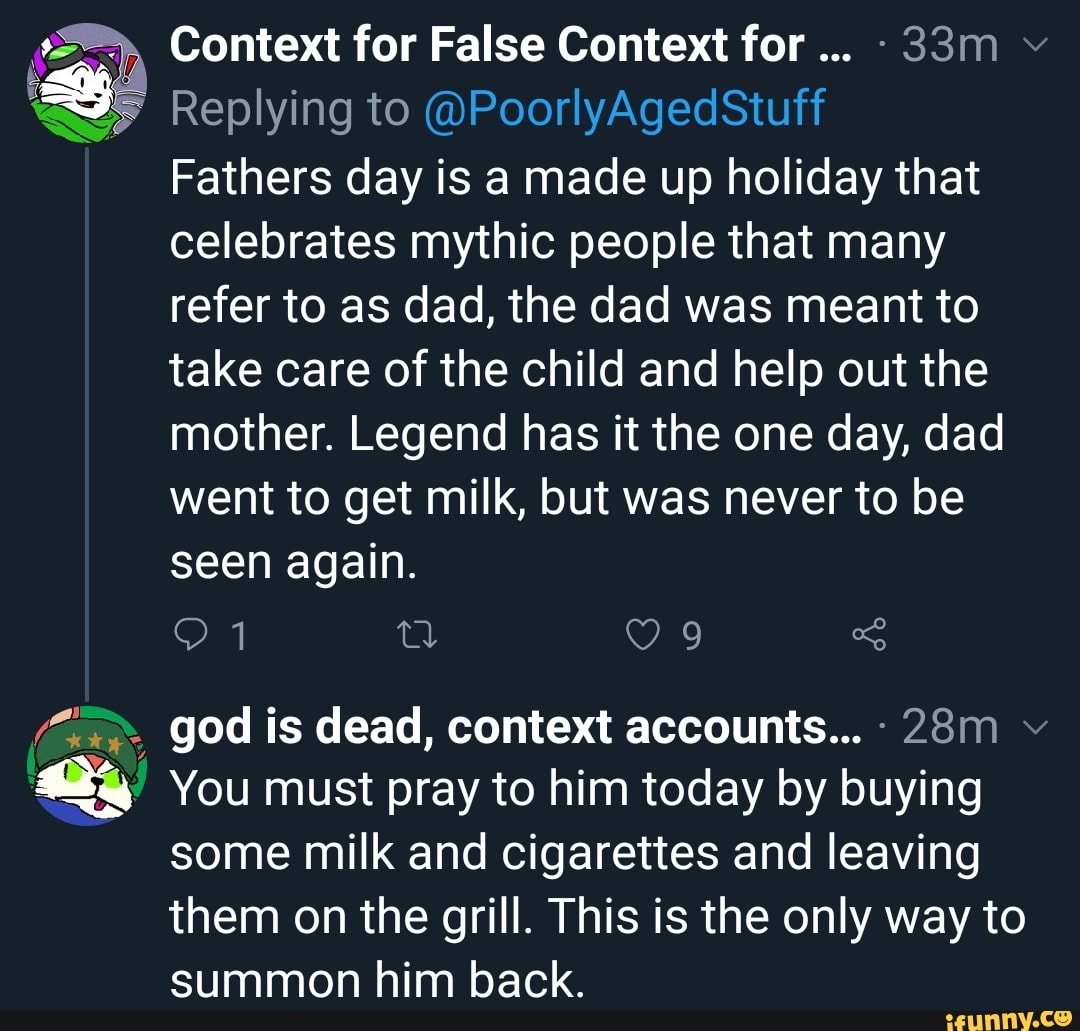Click the reply count showing 1

coord(236,634)
